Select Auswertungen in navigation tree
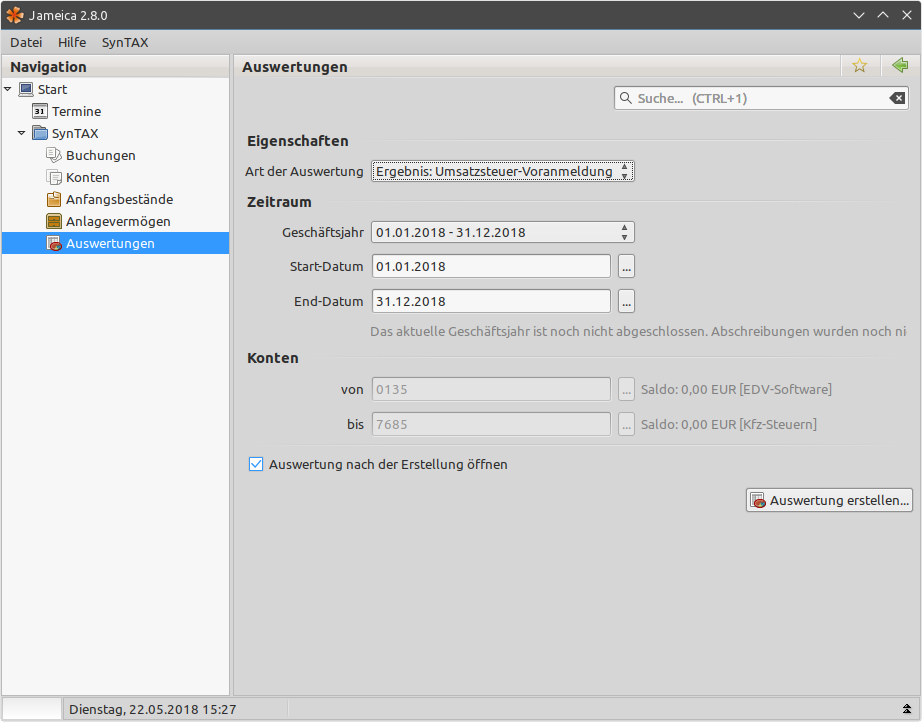 (x=110, y=243)
